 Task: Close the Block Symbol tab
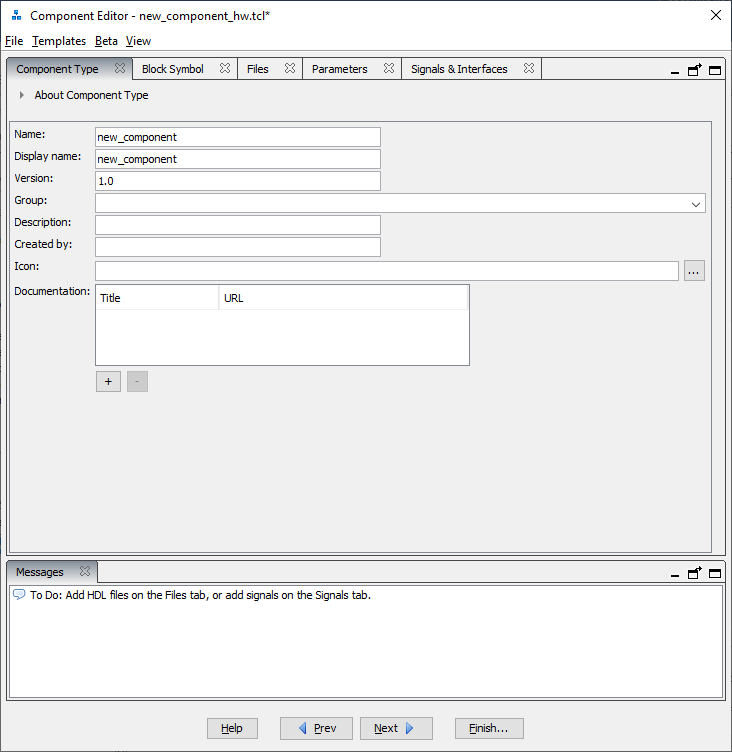(225, 69)
